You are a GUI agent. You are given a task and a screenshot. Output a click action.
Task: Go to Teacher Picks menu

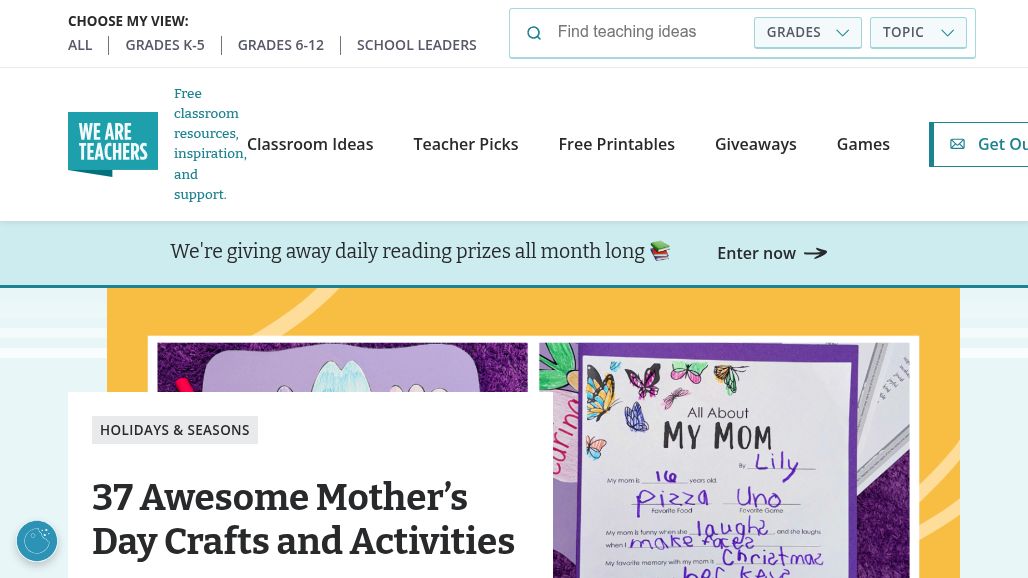coord(466,144)
